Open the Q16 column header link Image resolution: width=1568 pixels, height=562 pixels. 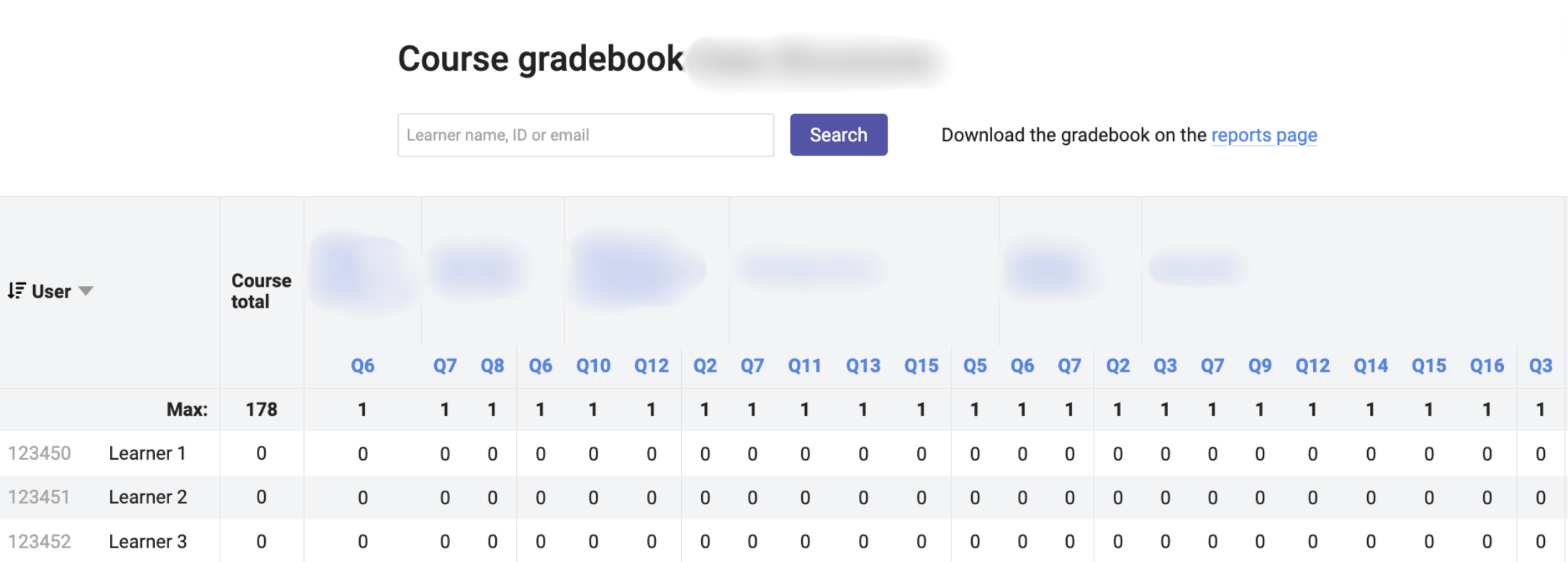coord(1486,366)
